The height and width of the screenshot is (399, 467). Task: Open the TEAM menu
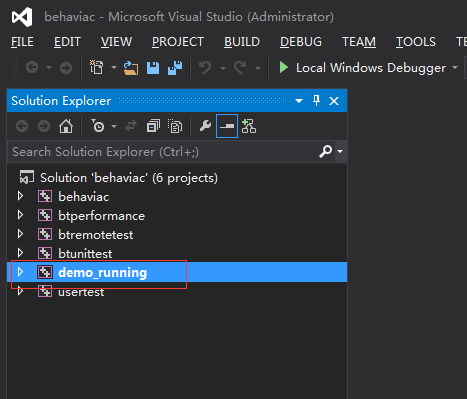coord(359,42)
